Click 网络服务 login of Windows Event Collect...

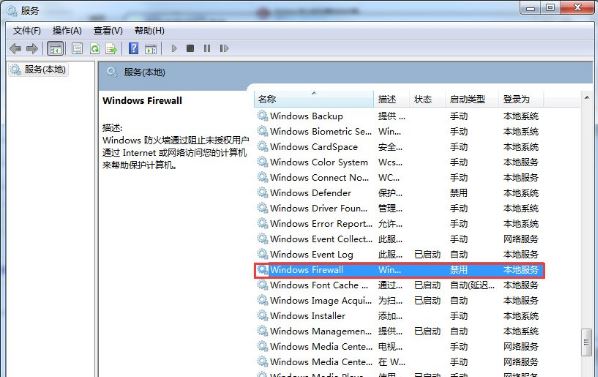tap(521, 239)
